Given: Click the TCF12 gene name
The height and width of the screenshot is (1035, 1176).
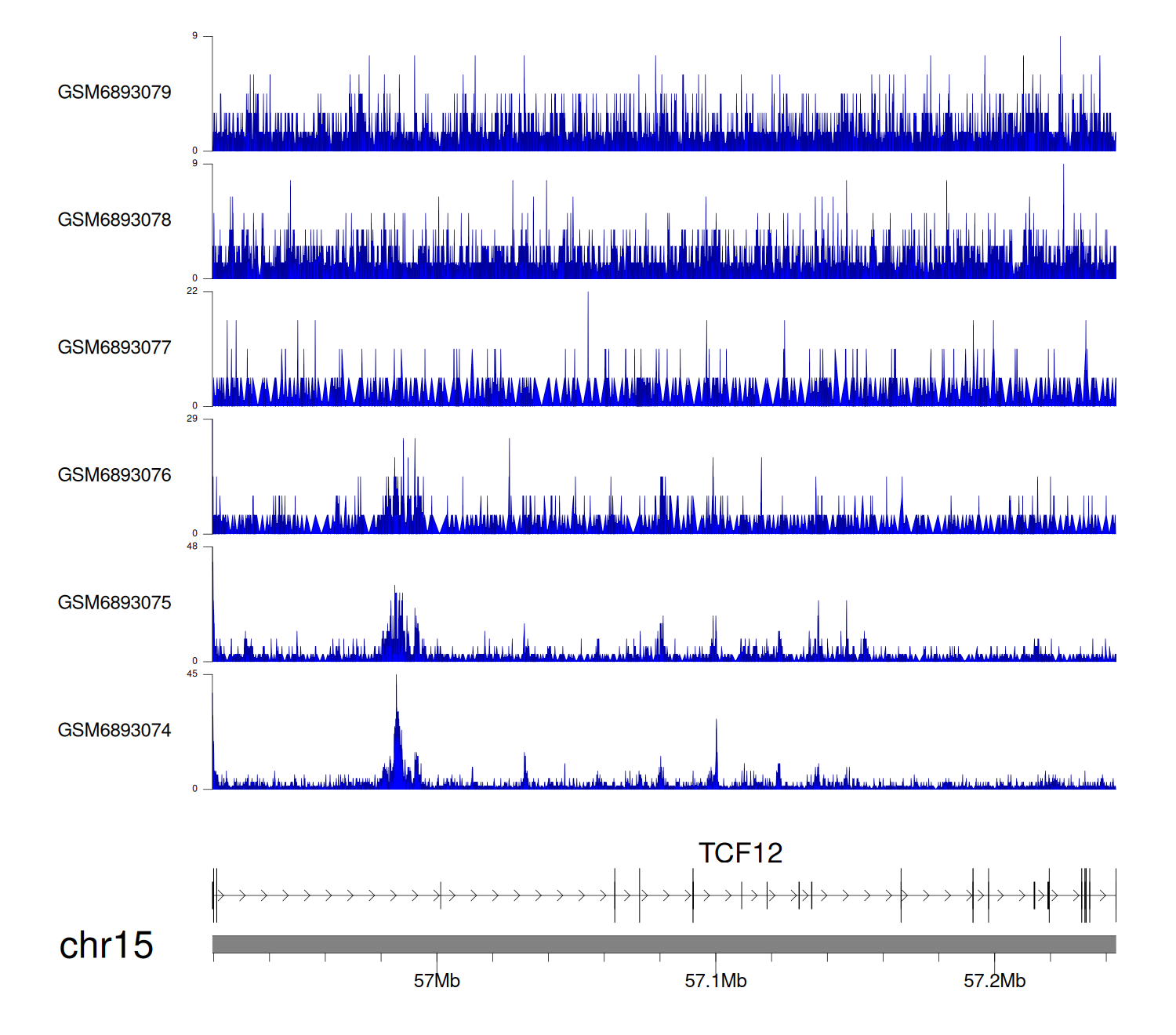Looking at the screenshot, I should tap(740, 853).
